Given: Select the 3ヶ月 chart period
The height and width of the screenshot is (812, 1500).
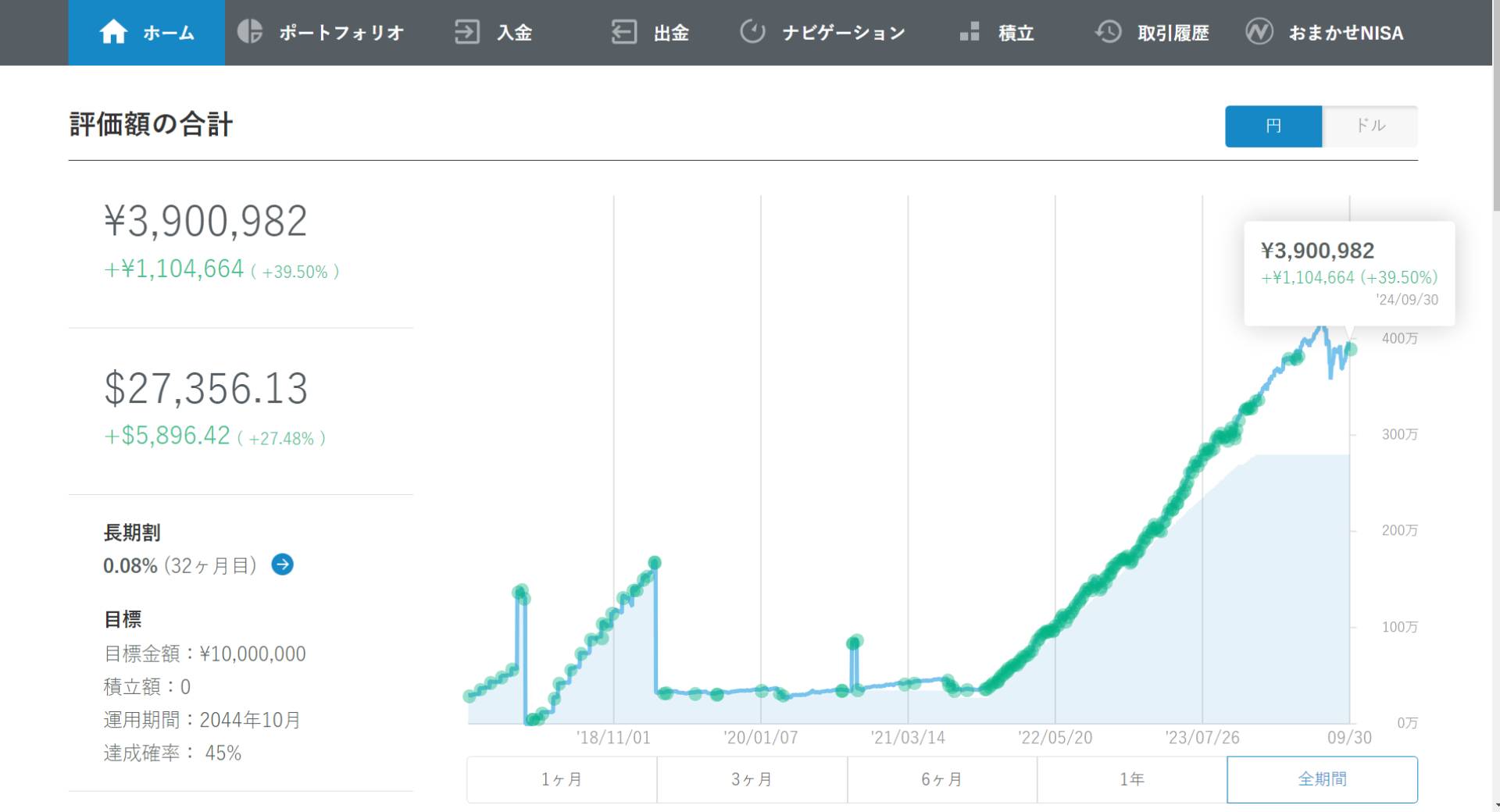Looking at the screenshot, I should pos(752,779).
